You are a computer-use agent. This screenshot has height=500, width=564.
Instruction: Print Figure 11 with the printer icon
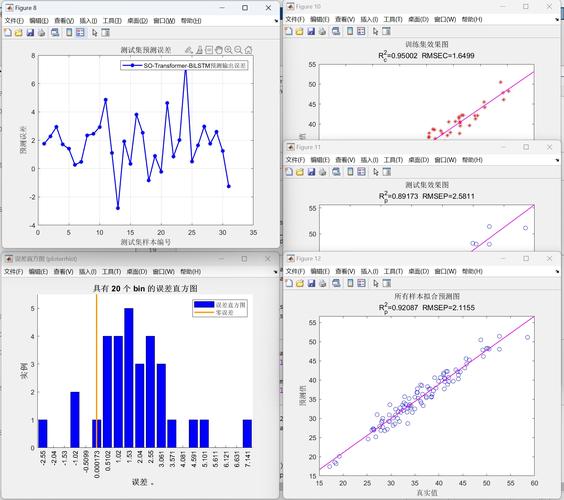pyautogui.click(x=323, y=172)
